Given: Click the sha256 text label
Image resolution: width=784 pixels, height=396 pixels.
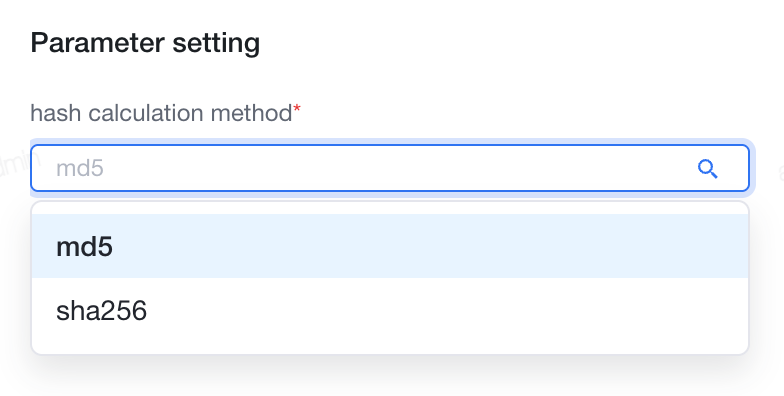Looking at the screenshot, I should click(102, 310).
